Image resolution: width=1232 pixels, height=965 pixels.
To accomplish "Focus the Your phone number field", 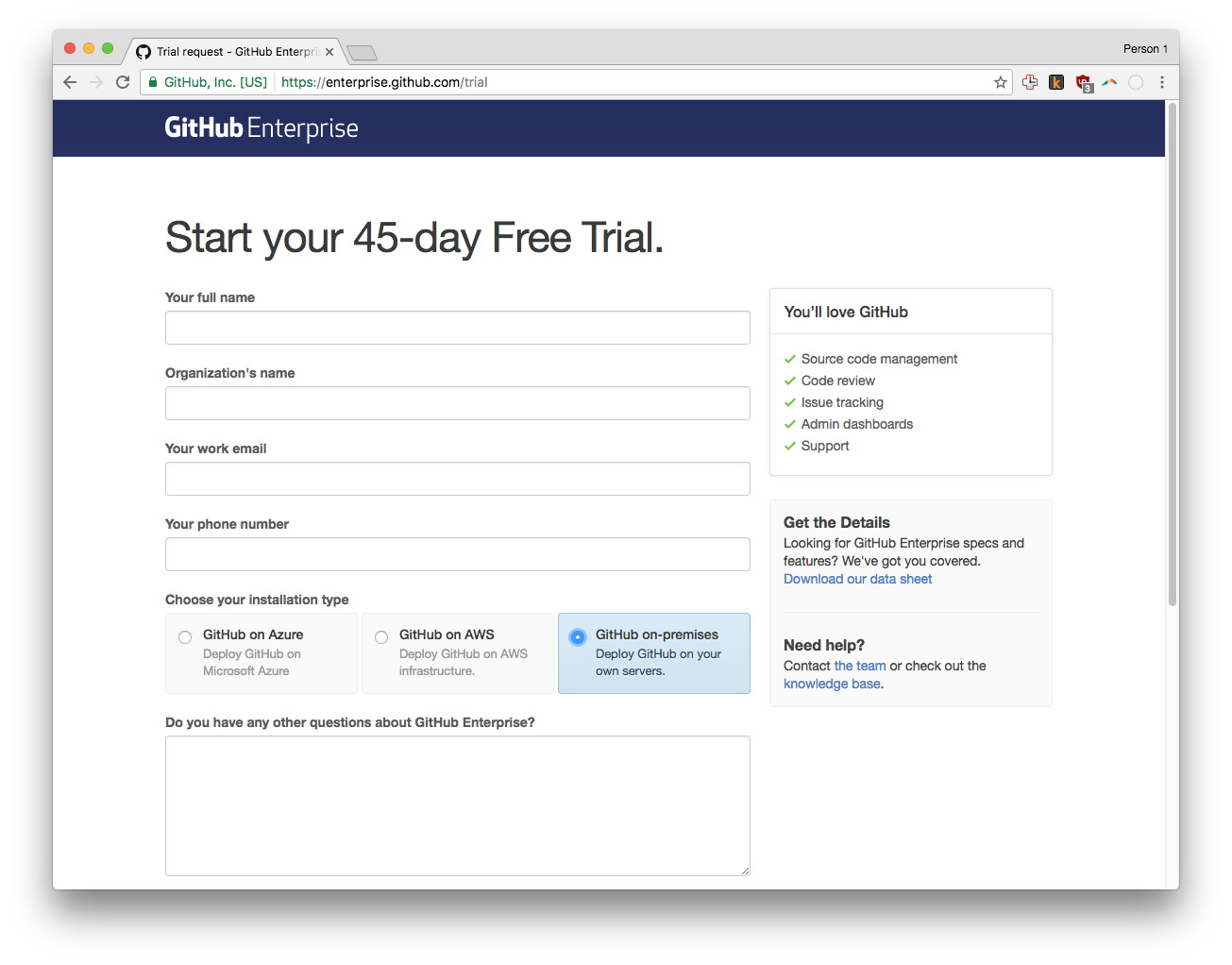I will 458,554.
